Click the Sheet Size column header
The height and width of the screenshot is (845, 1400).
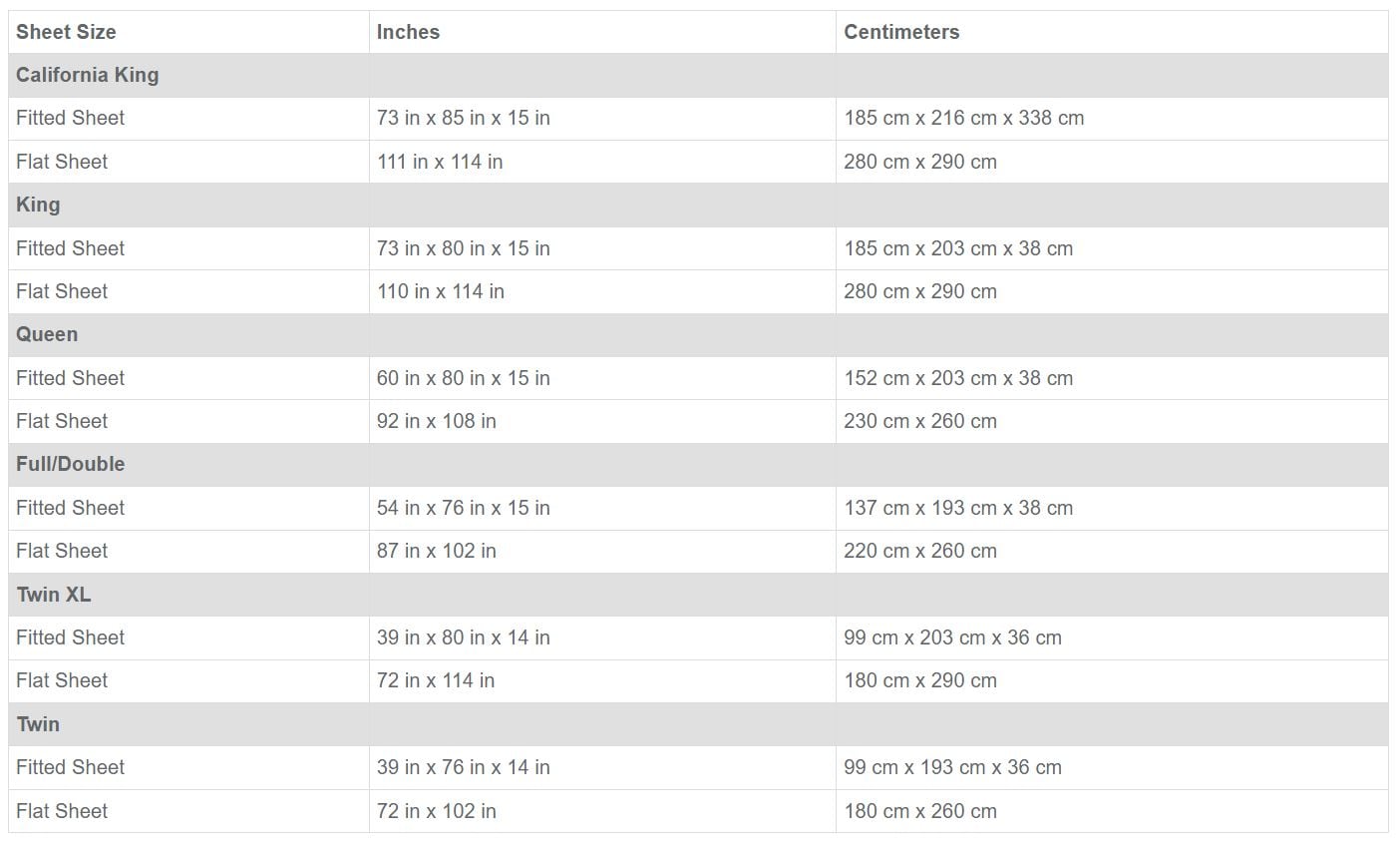point(66,32)
